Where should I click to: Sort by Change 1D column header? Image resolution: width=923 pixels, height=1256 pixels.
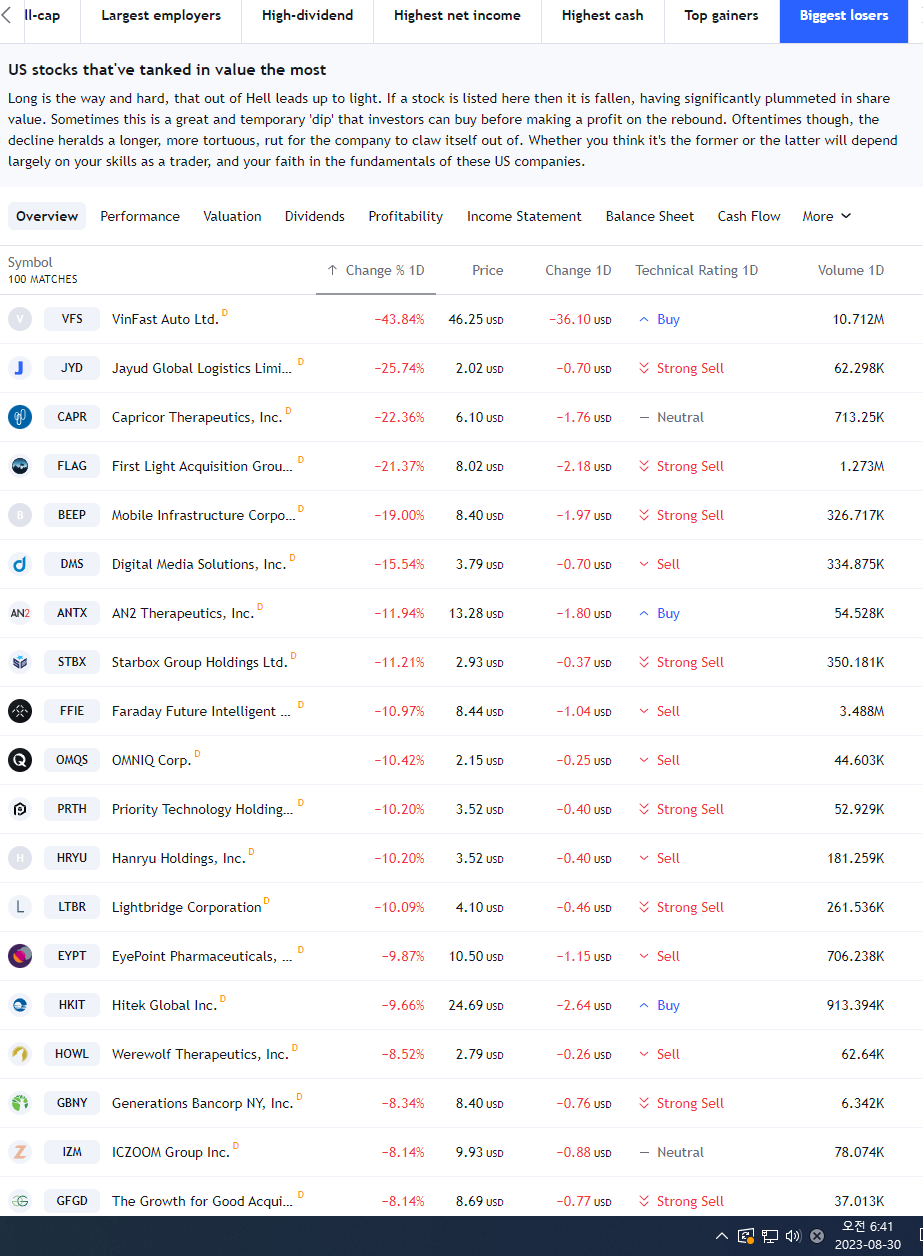(x=578, y=270)
